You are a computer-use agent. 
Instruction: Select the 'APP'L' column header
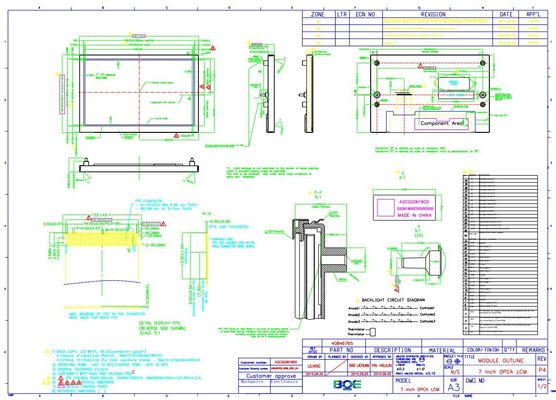(533, 14)
